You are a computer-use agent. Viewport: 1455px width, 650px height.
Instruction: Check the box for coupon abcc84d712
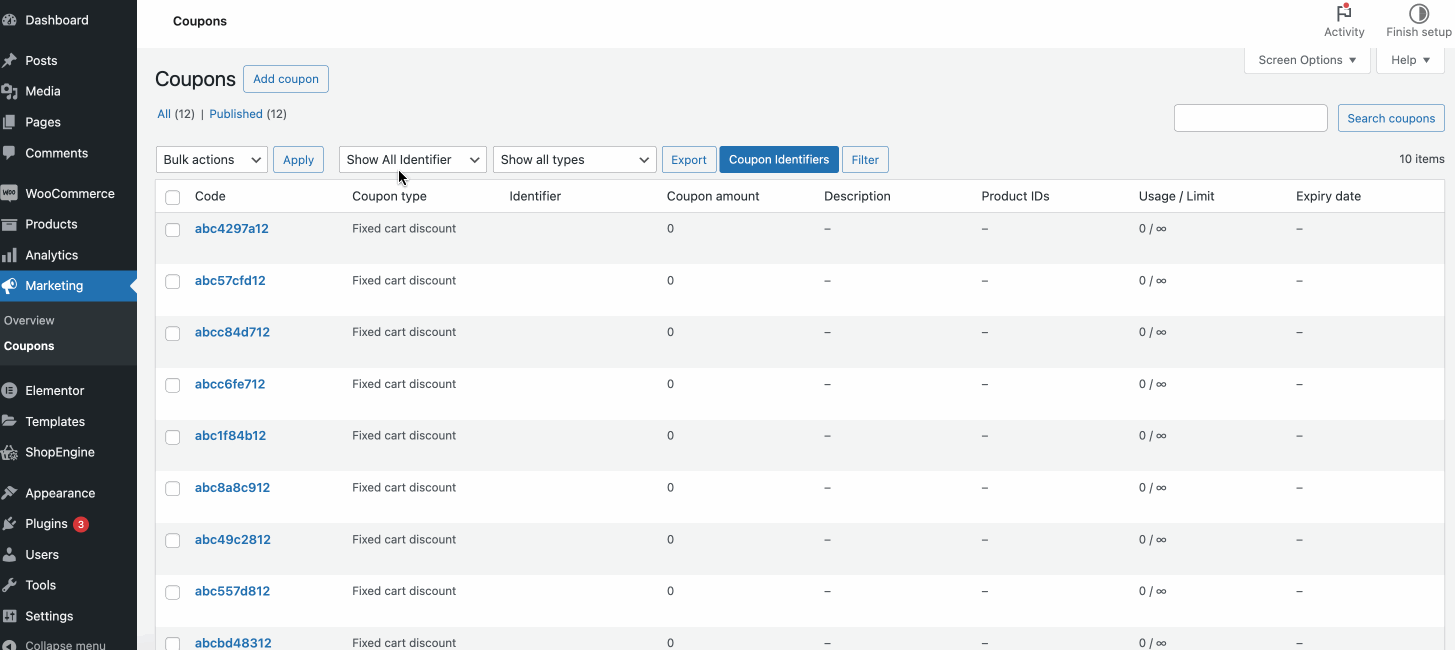point(173,333)
